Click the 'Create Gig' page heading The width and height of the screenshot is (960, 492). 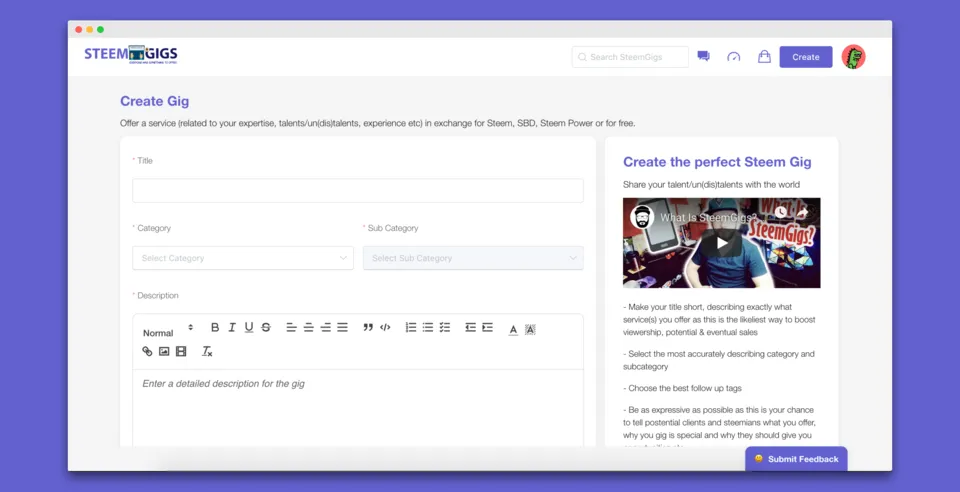[x=154, y=101]
